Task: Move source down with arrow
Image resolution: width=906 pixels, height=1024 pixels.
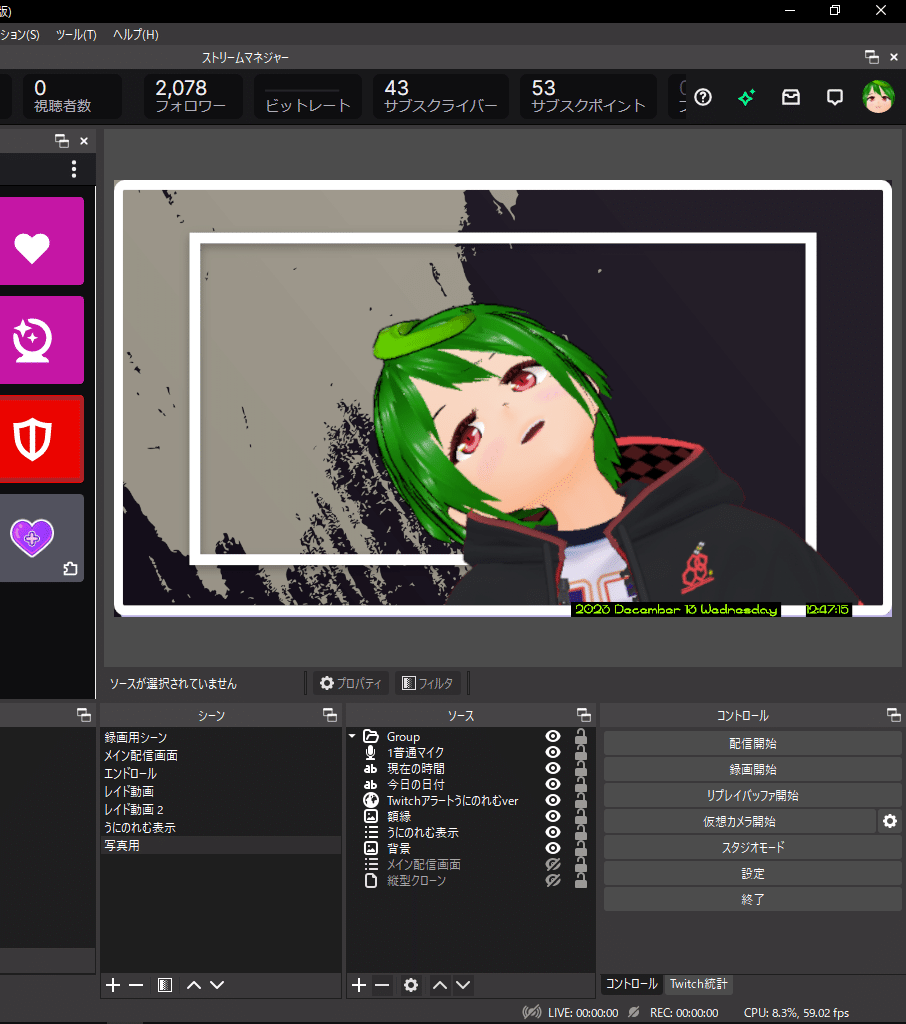Action: tap(463, 985)
